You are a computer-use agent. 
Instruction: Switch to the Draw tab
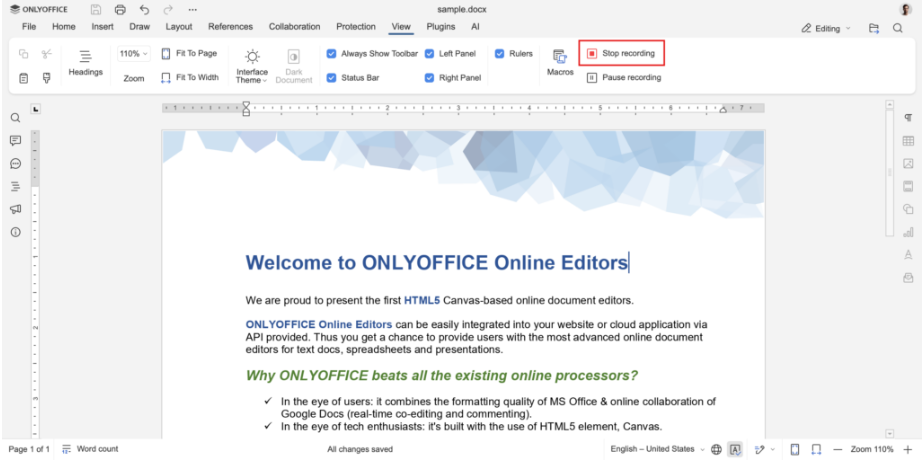[139, 26]
